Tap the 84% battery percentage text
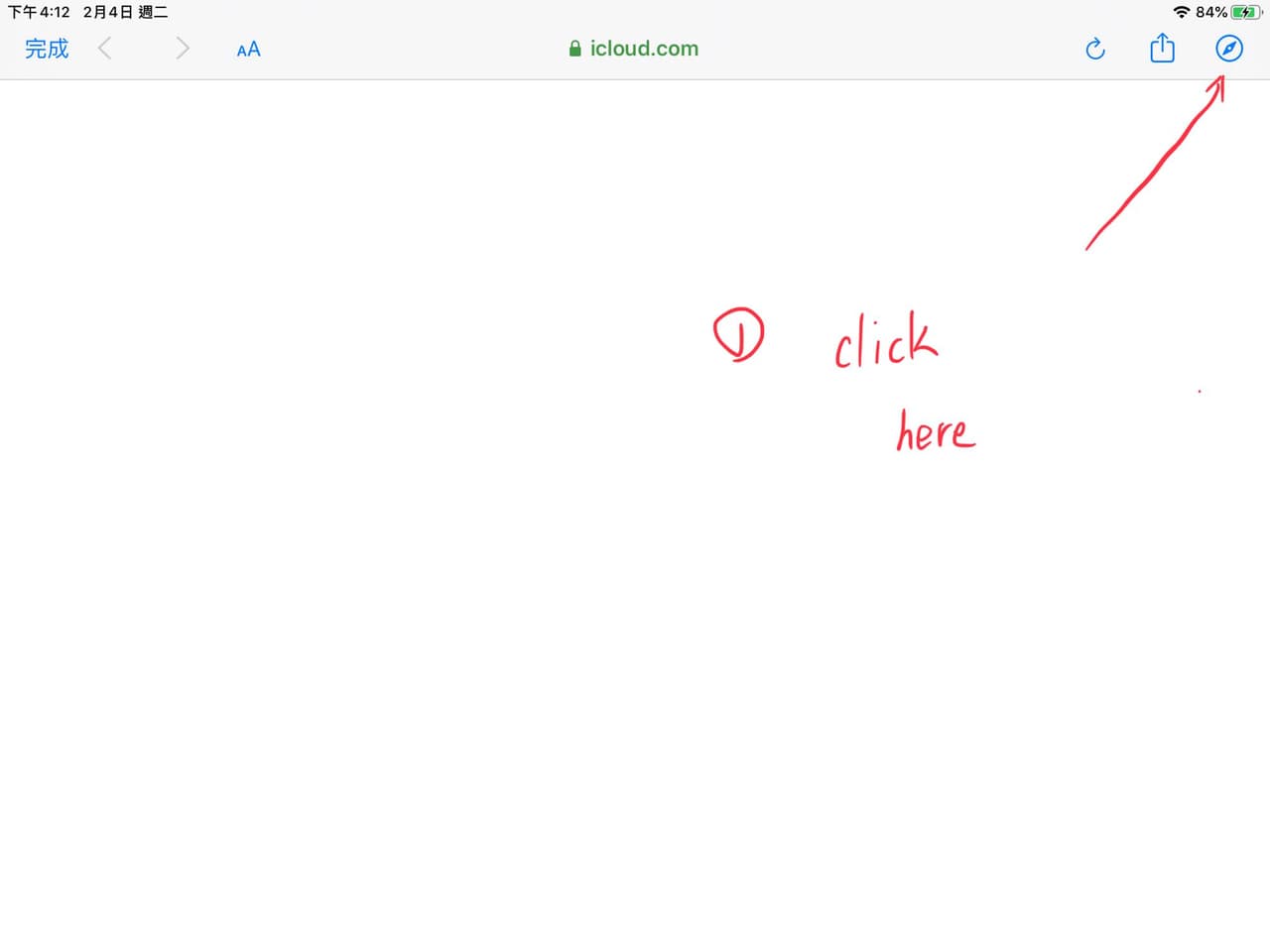The width and height of the screenshot is (1270, 952). 1211,12
